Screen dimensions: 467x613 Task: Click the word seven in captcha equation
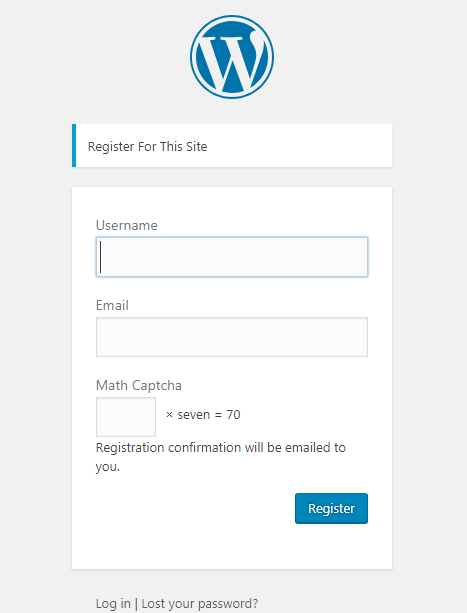(x=194, y=415)
